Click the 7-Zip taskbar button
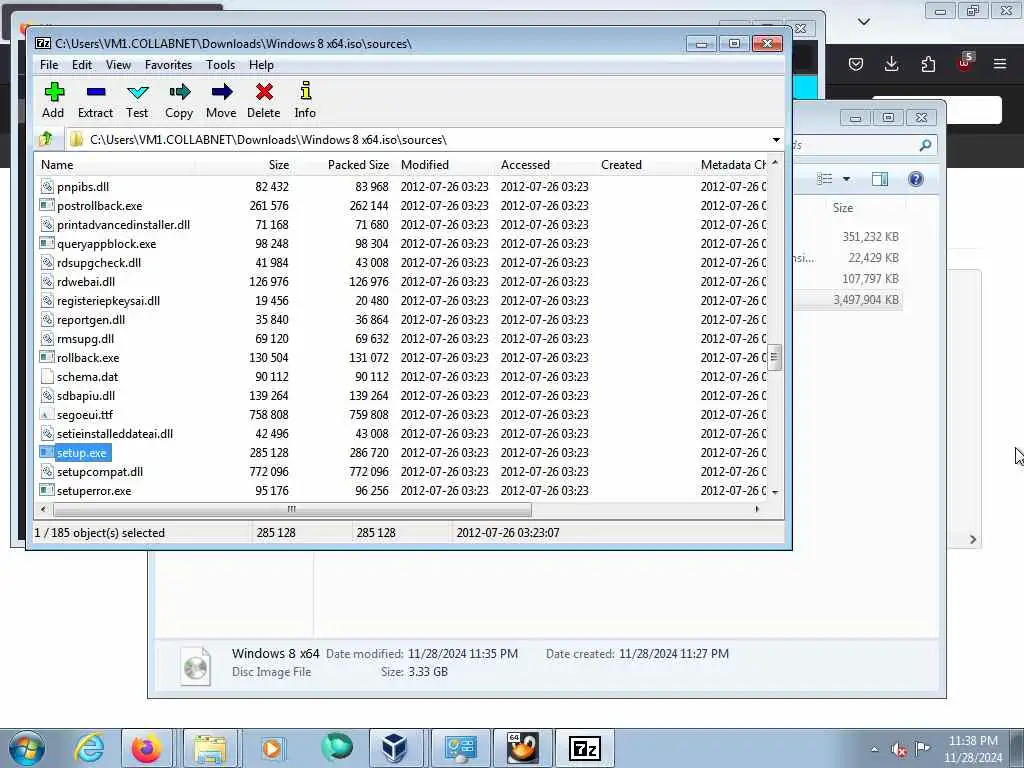The width and height of the screenshot is (1024, 768). [584, 748]
